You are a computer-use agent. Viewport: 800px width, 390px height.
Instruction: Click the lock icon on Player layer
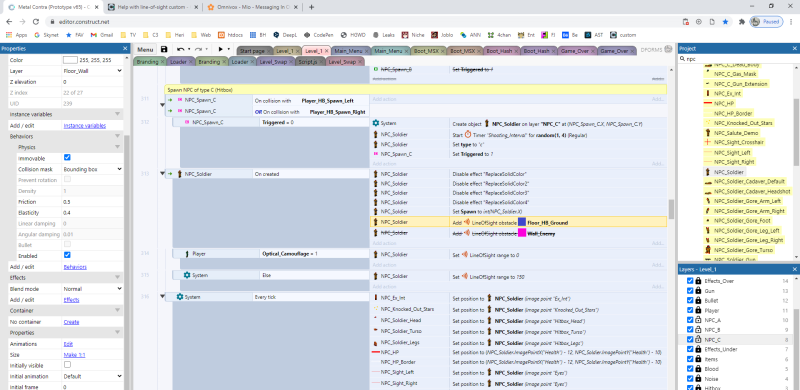pyautogui.click(x=698, y=310)
